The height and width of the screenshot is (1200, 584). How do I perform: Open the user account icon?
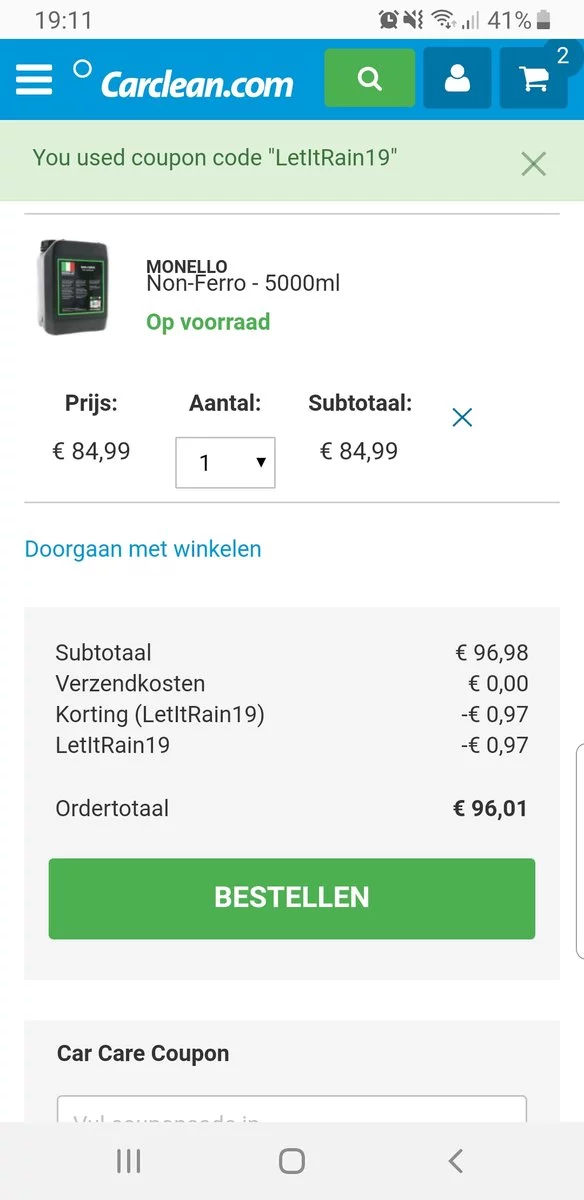pos(457,78)
